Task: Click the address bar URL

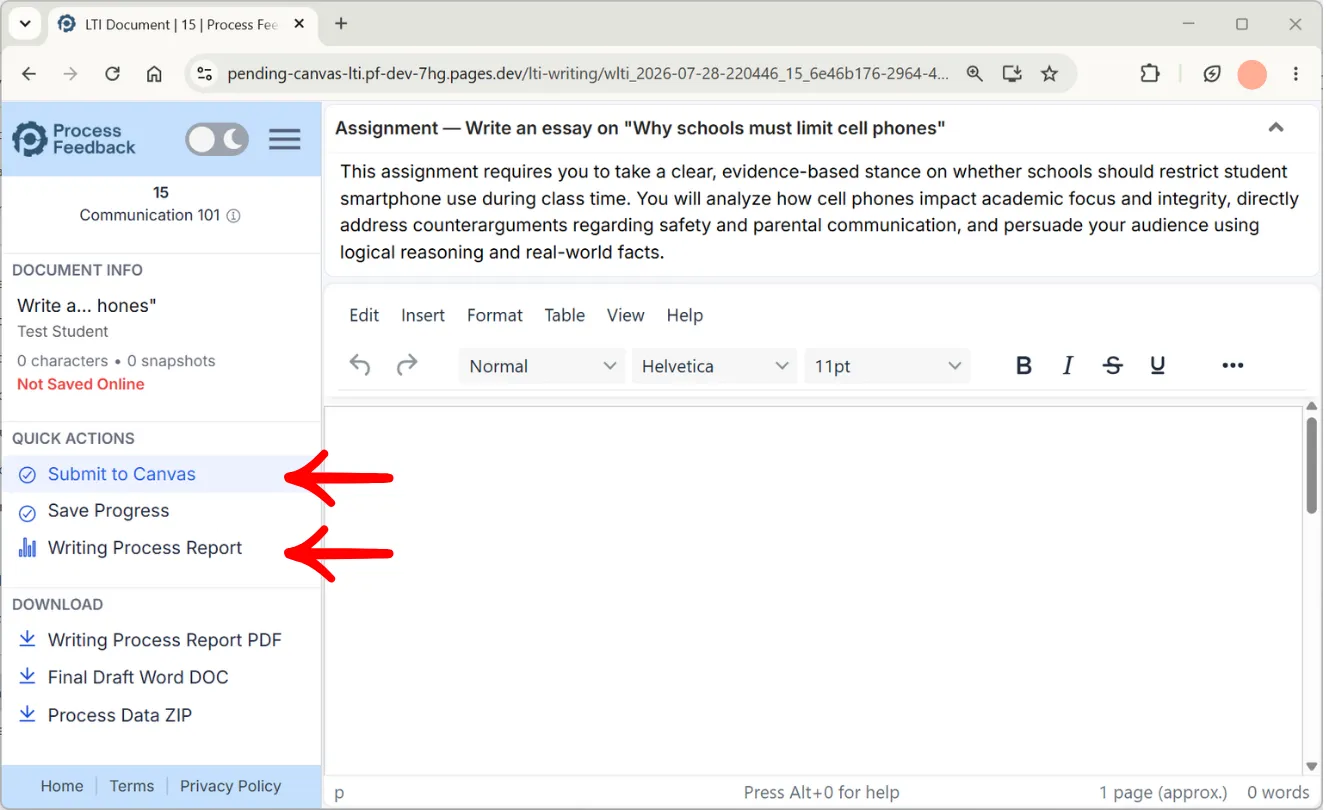Action: (x=588, y=74)
